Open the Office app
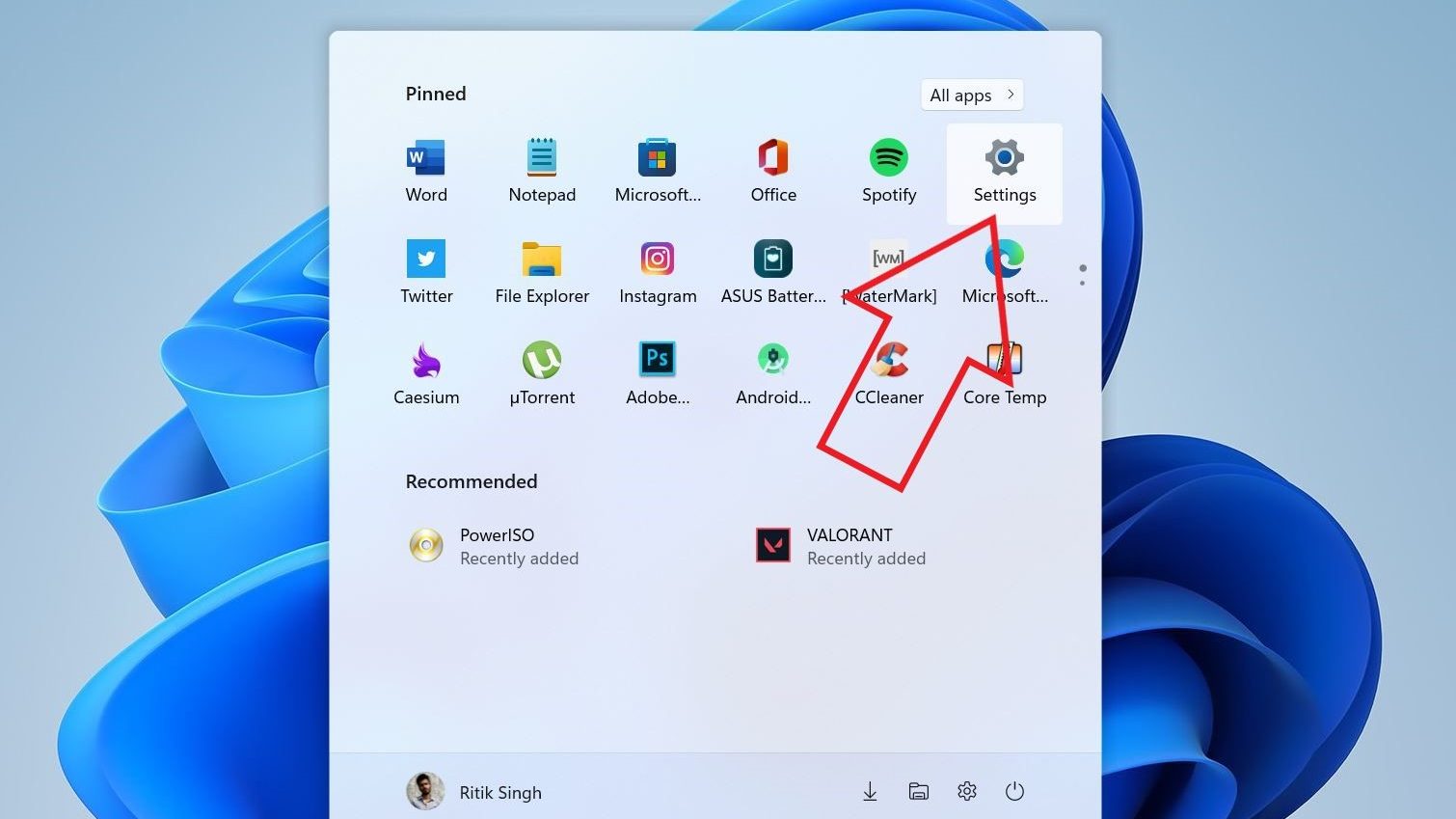Viewport: 1456px width, 819px height. coord(773,173)
